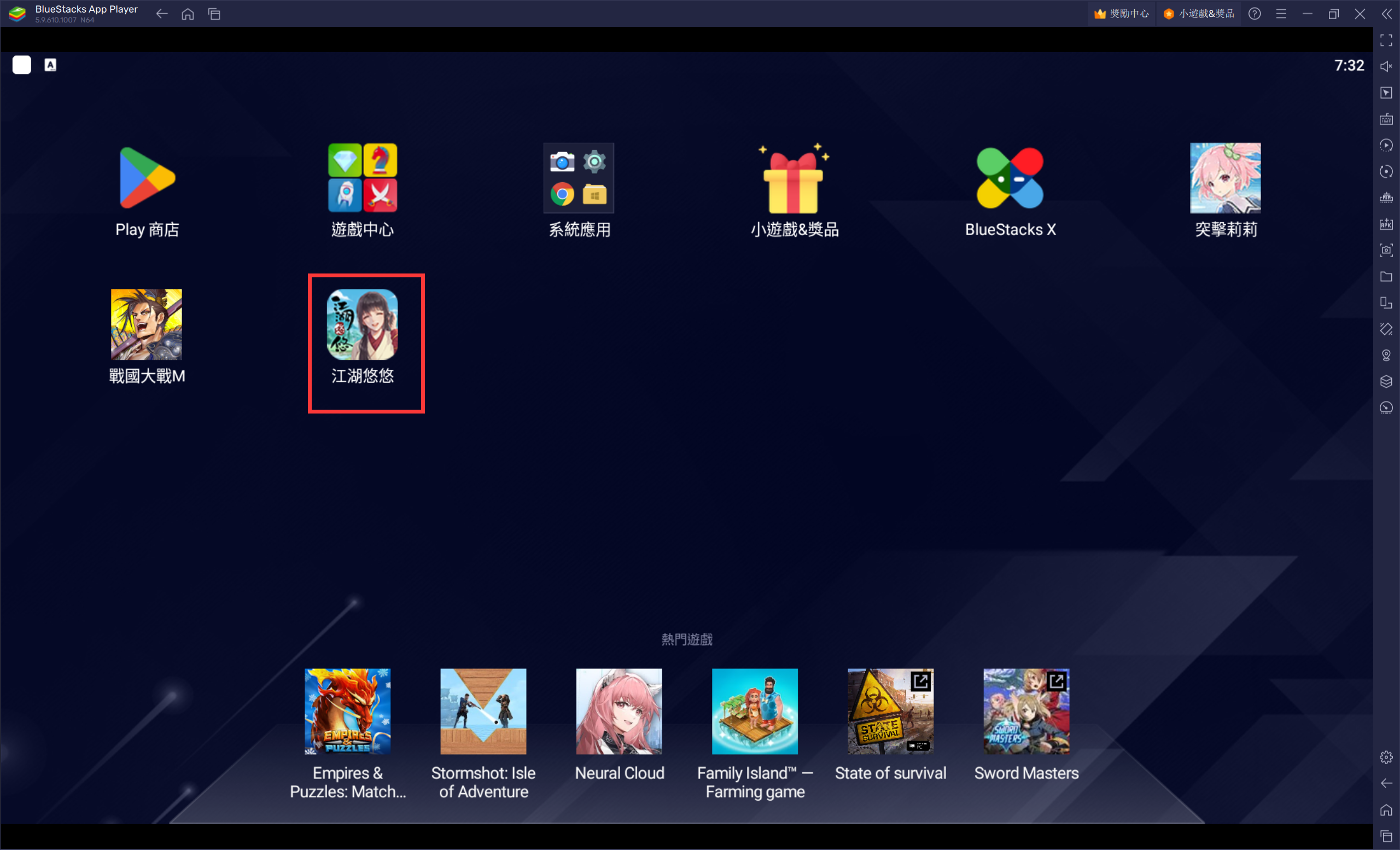Open settings gear in sidebar

(1386, 758)
